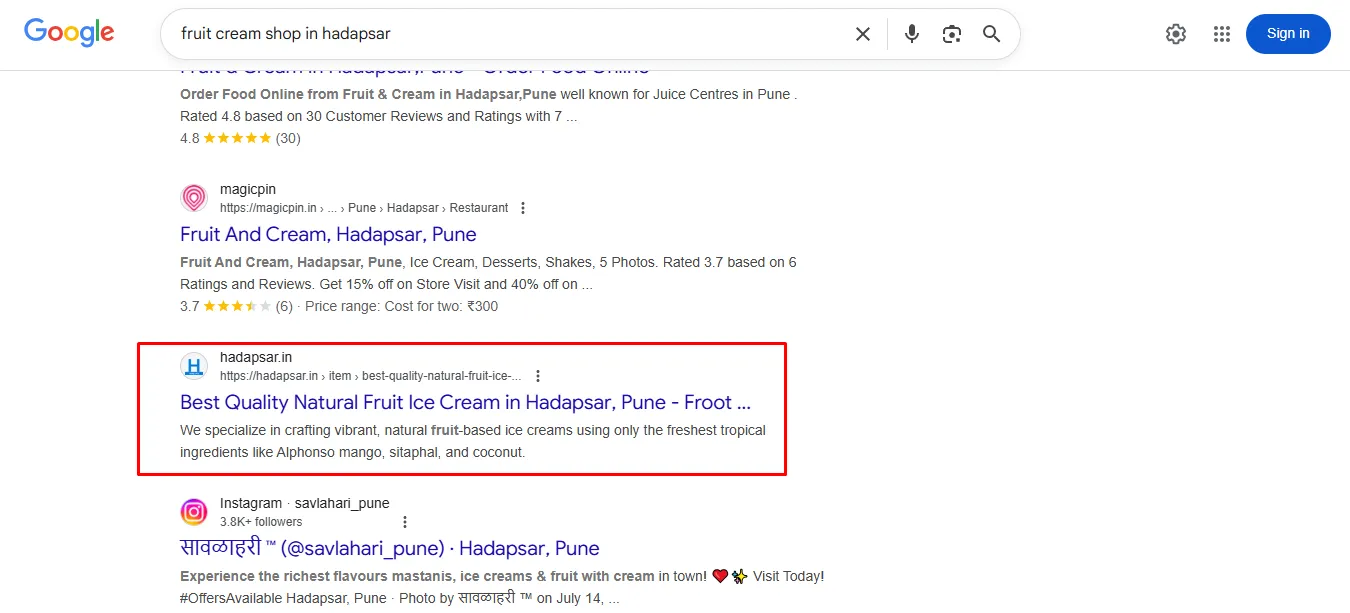The width and height of the screenshot is (1350, 613).
Task: Open Best Quality Natural Fruit Ice Cream link
Action: coord(464,402)
